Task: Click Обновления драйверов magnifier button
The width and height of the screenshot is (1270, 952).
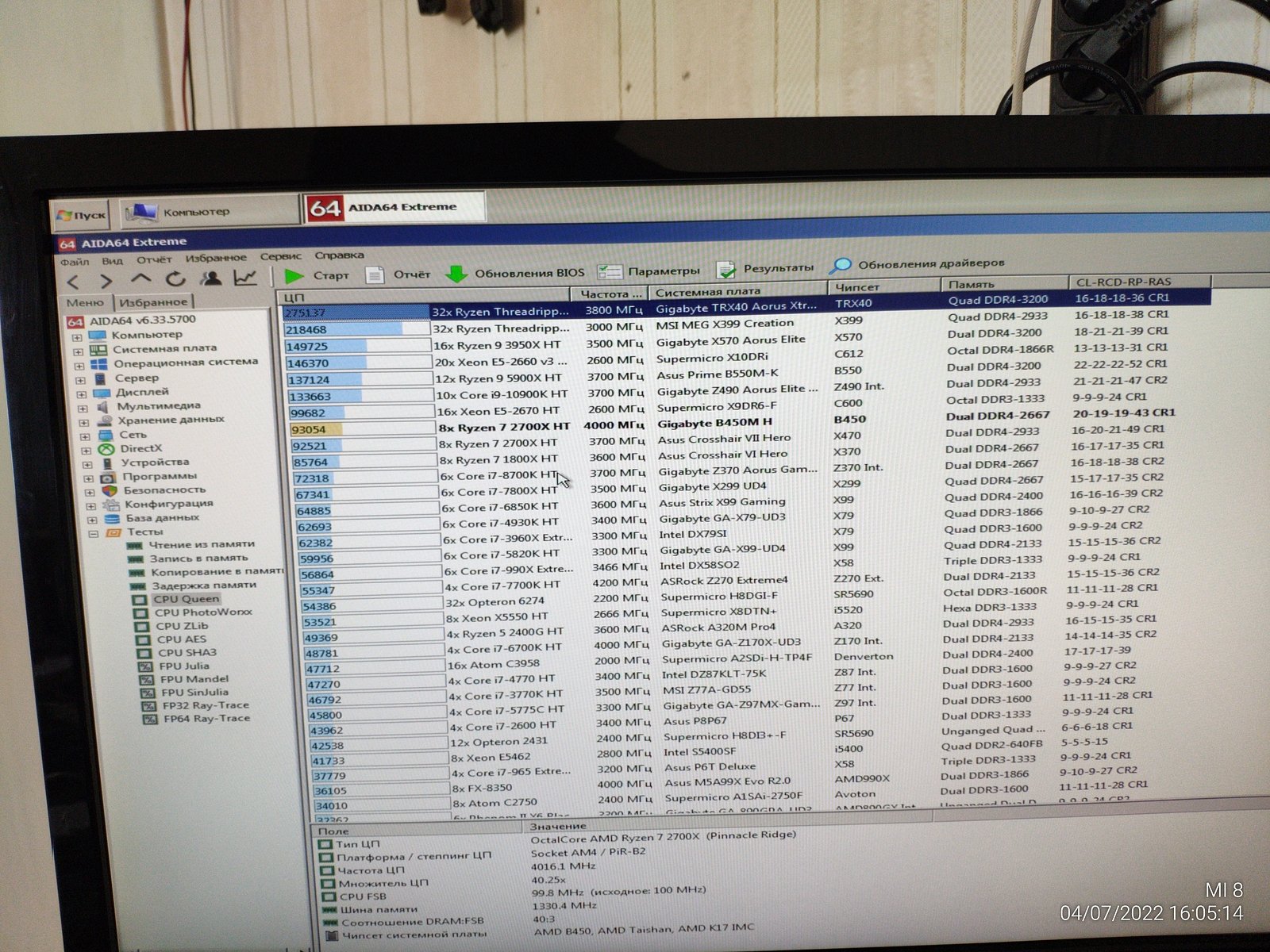Action: coord(917,264)
